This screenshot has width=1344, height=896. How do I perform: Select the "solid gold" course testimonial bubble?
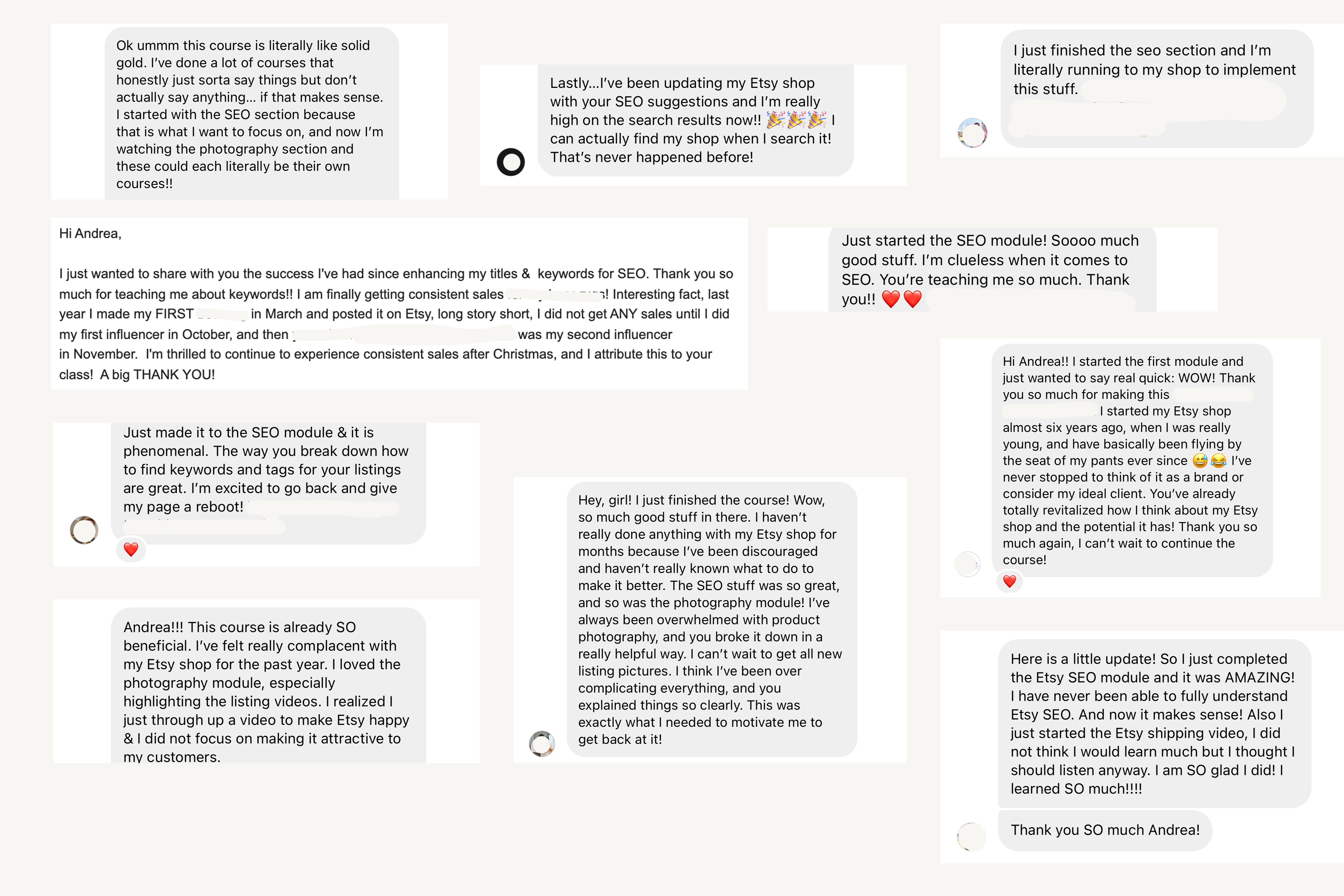(251, 114)
